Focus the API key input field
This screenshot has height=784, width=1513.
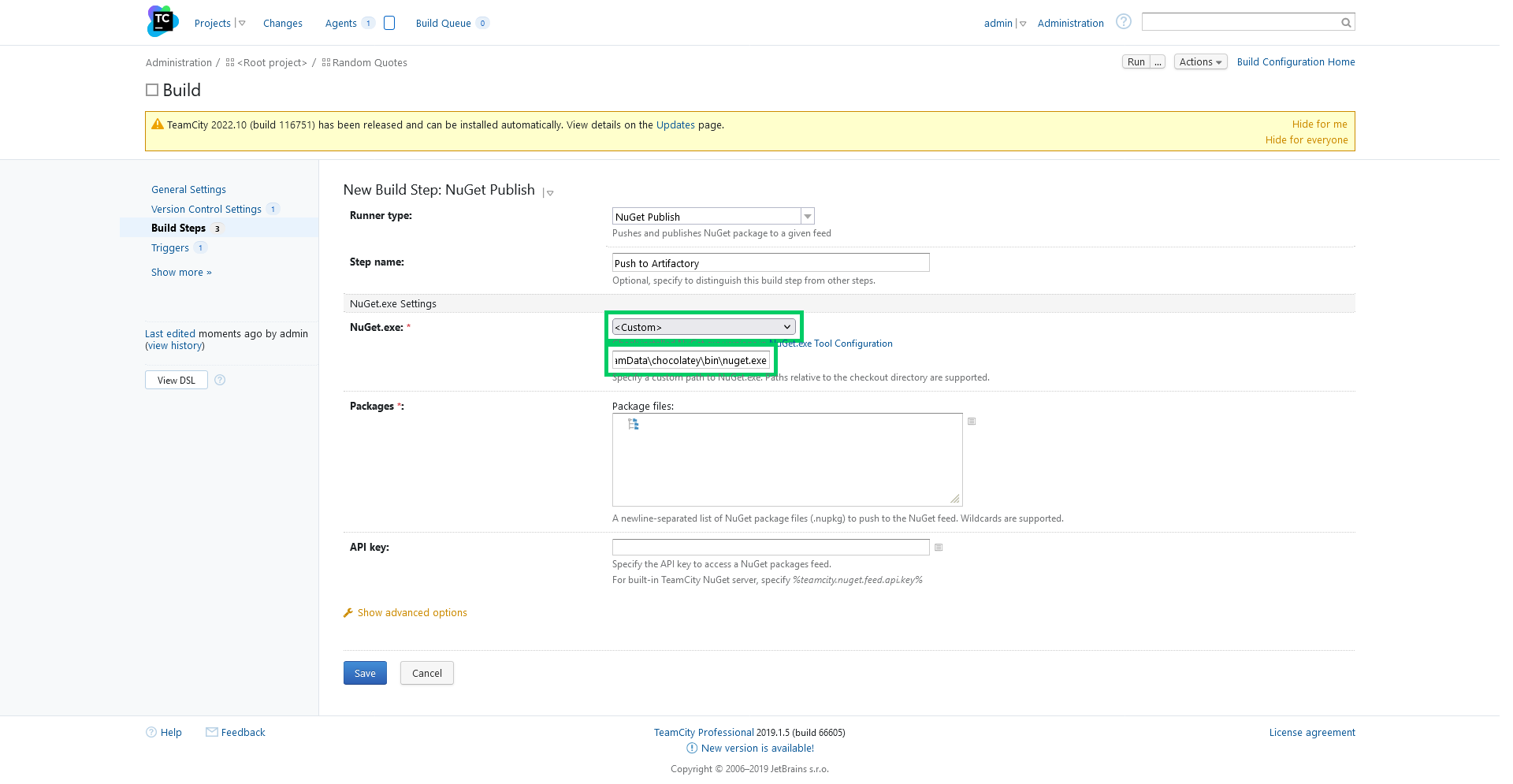pos(771,547)
